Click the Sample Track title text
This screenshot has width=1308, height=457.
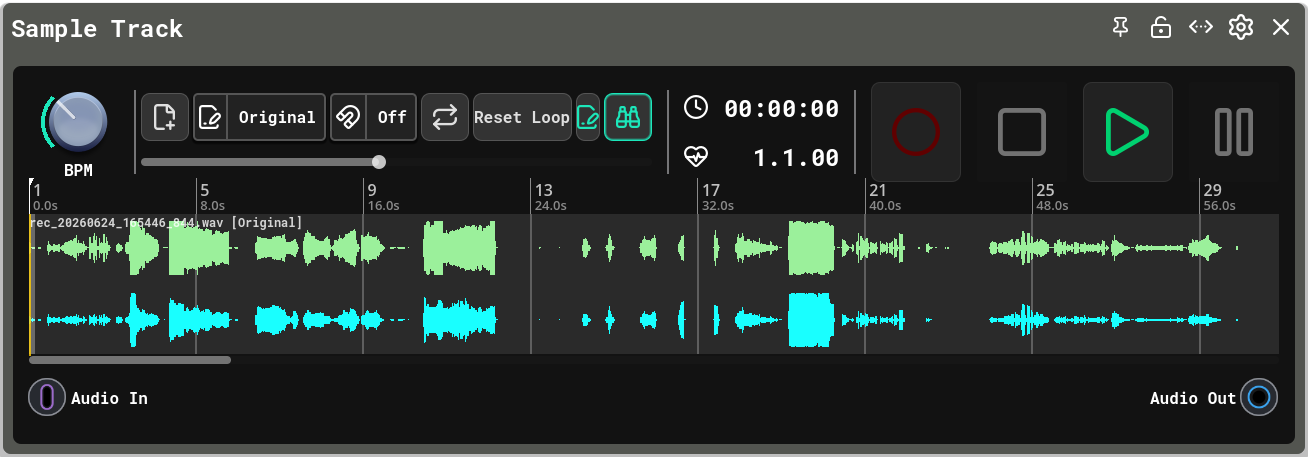[97, 28]
